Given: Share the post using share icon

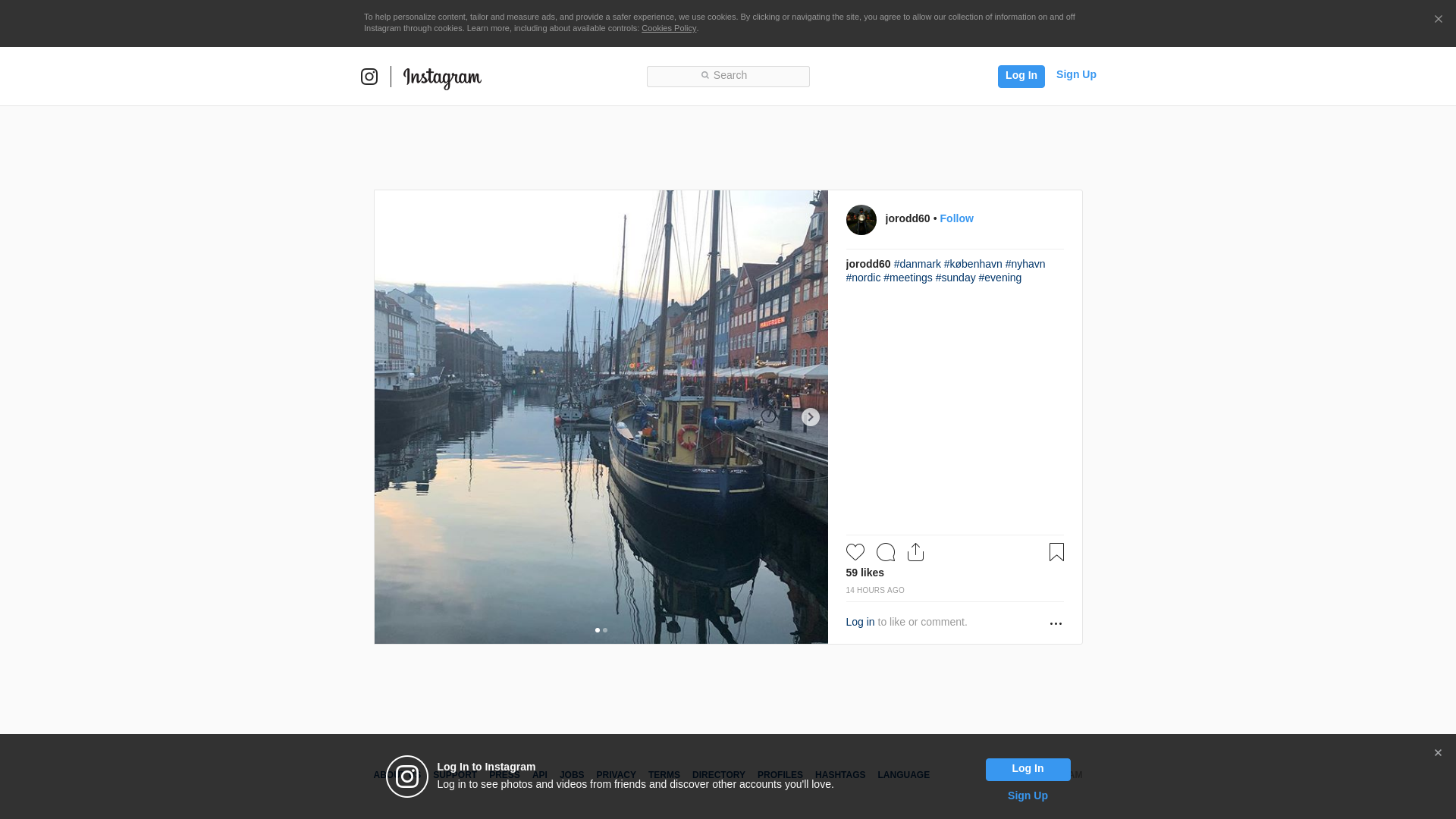Looking at the screenshot, I should (915, 552).
